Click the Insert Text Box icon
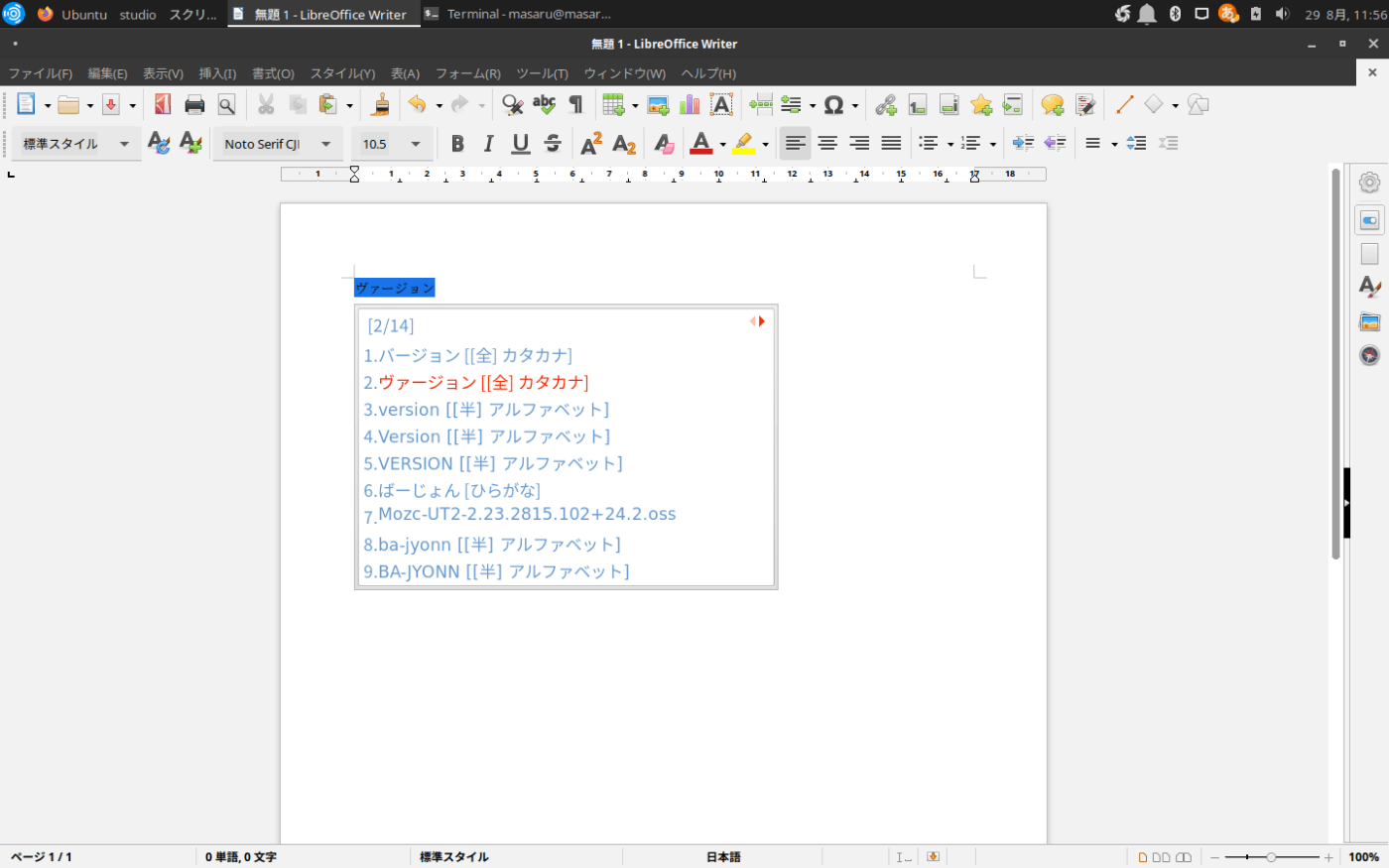Screen dimensions: 1389x868 coord(721,104)
